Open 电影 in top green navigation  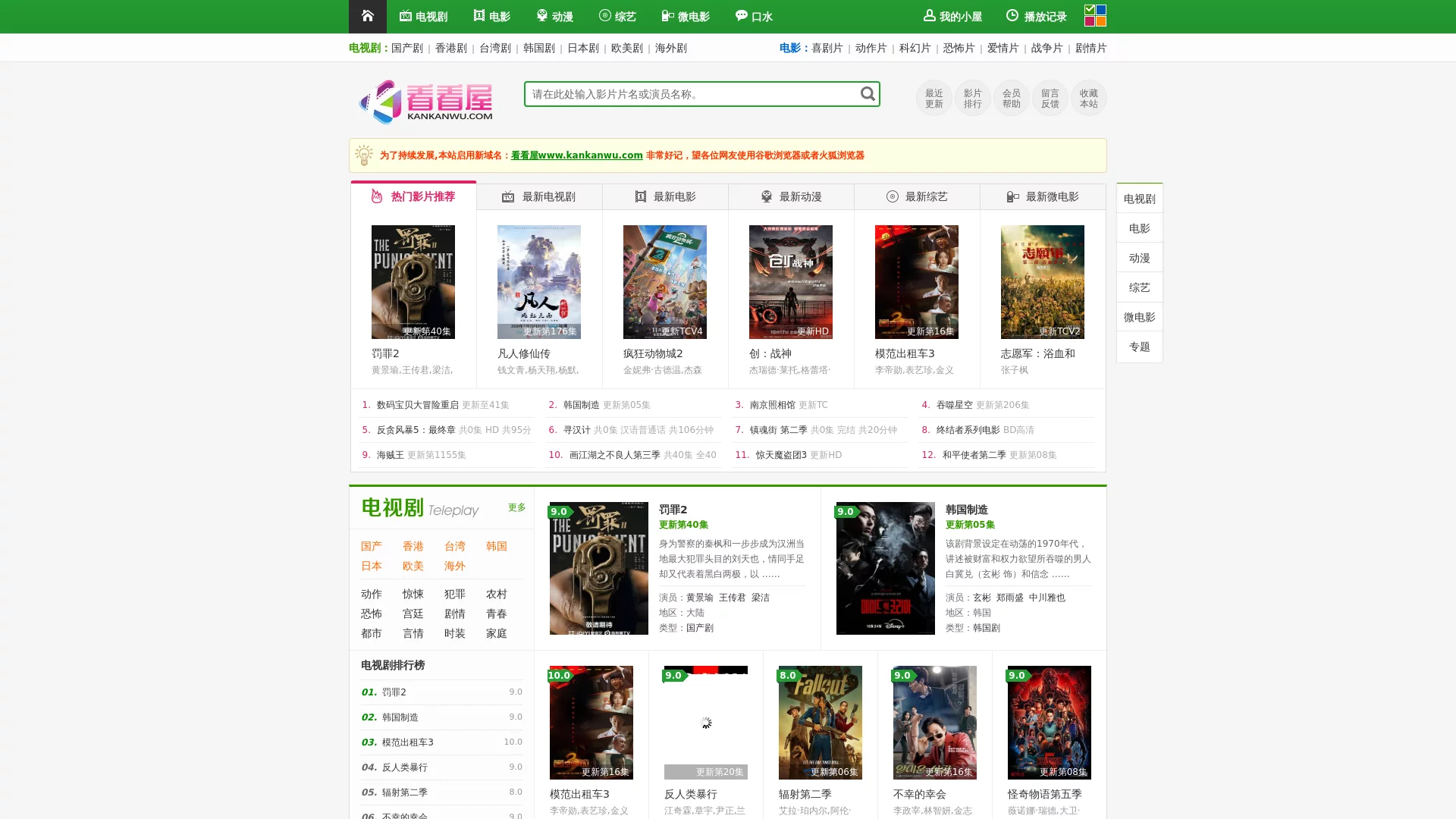pyautogui.click(x=491, y=17)
